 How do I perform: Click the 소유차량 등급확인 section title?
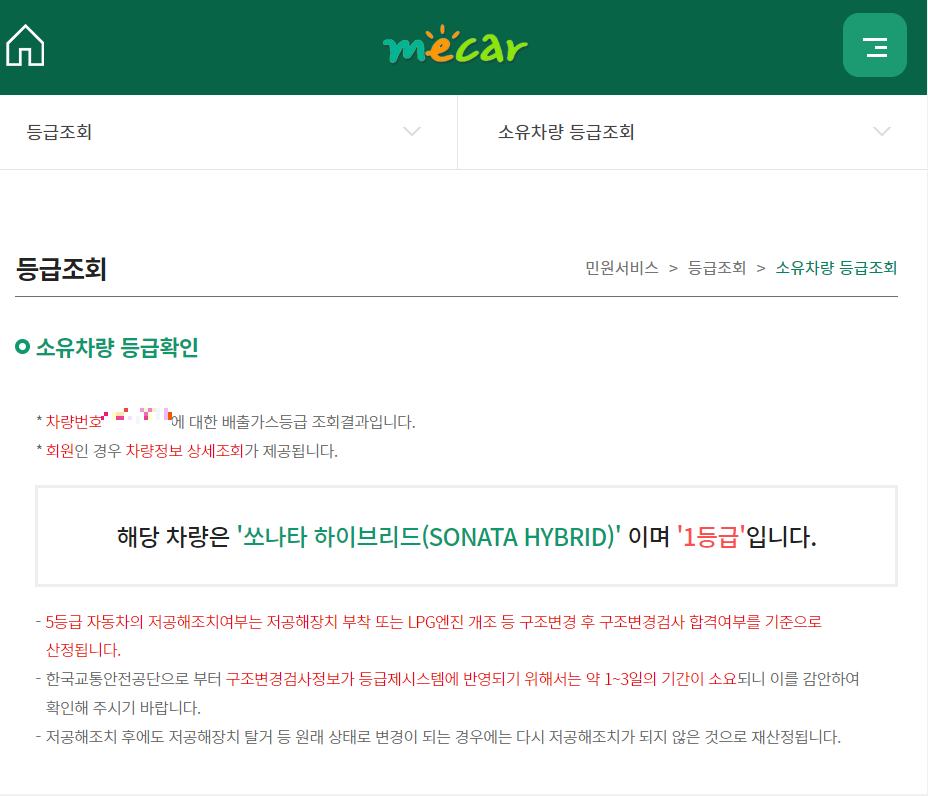tap(117, 347)
